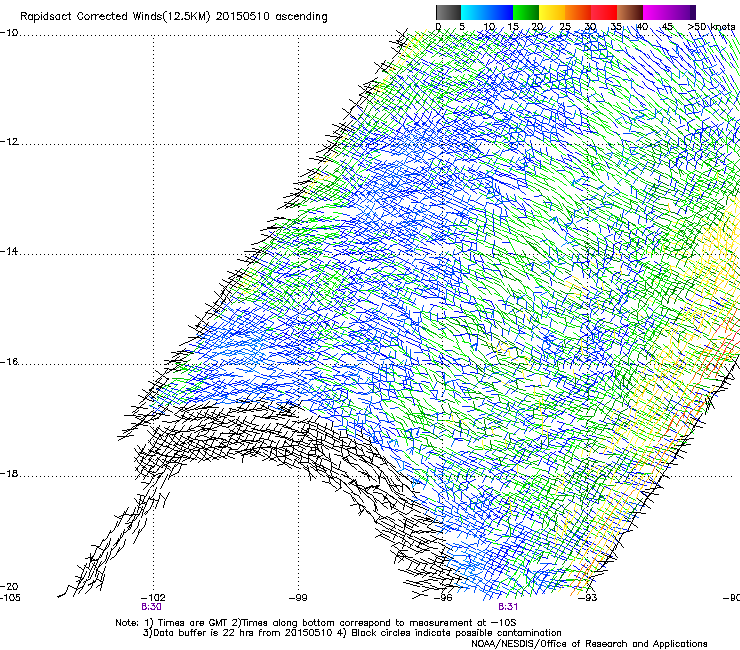Click the '-20' latitude axis label
Viewport: 740px width, 650px height.
pos(9,586)
